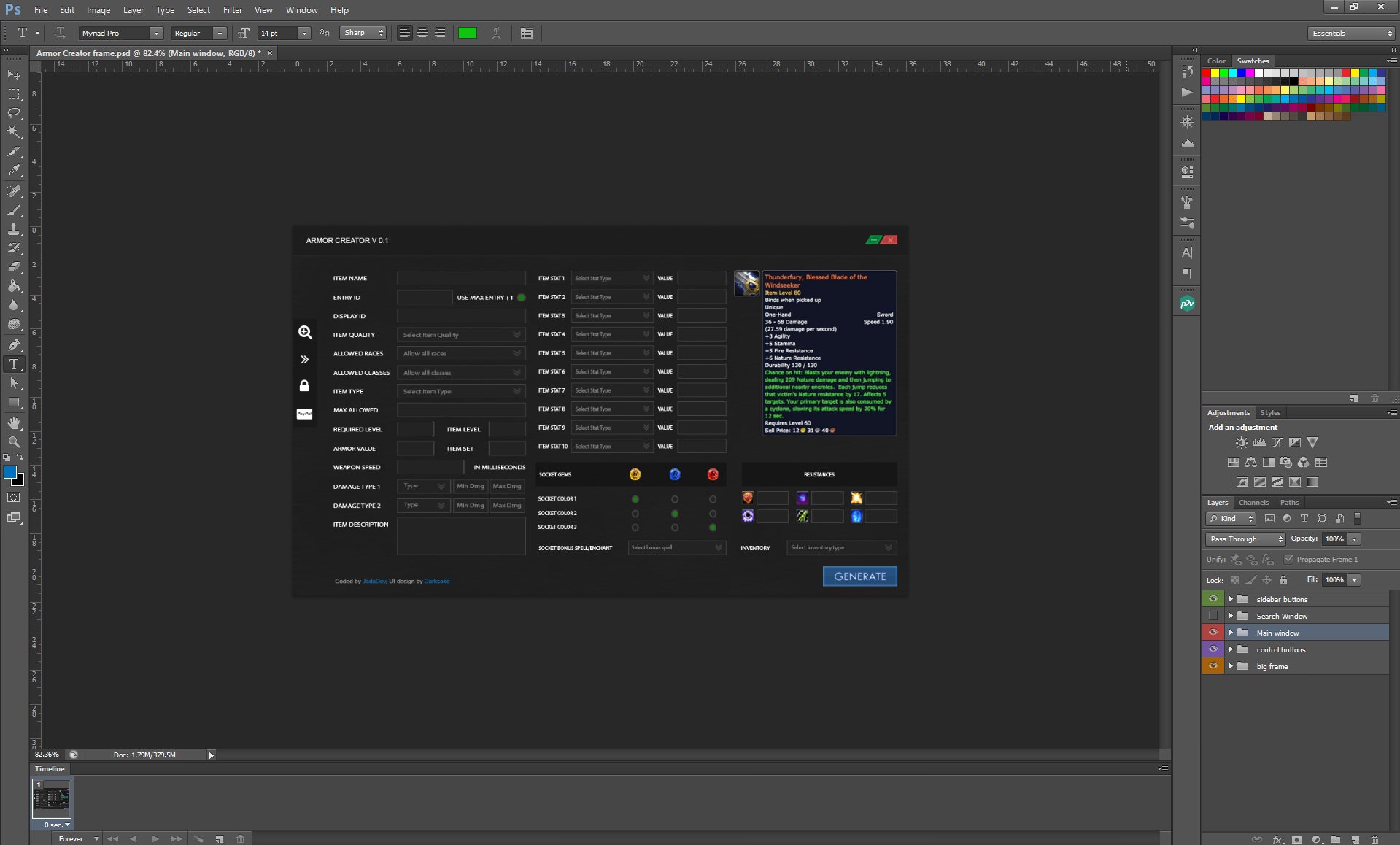
Task: Toggle Propagate Frame 1 checkbox
Action: (x=1289, y=560)
